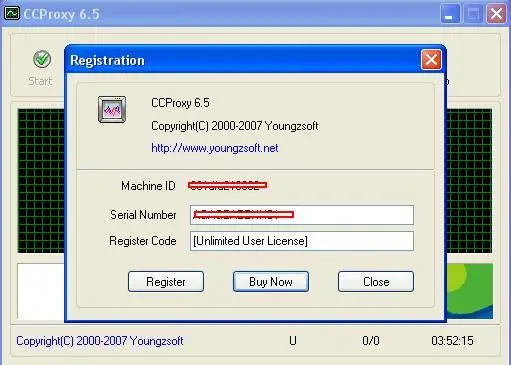Close the CCProxy 6.5 main window
The height and width of the screenshot is (365, 511).
coord(496,14)
